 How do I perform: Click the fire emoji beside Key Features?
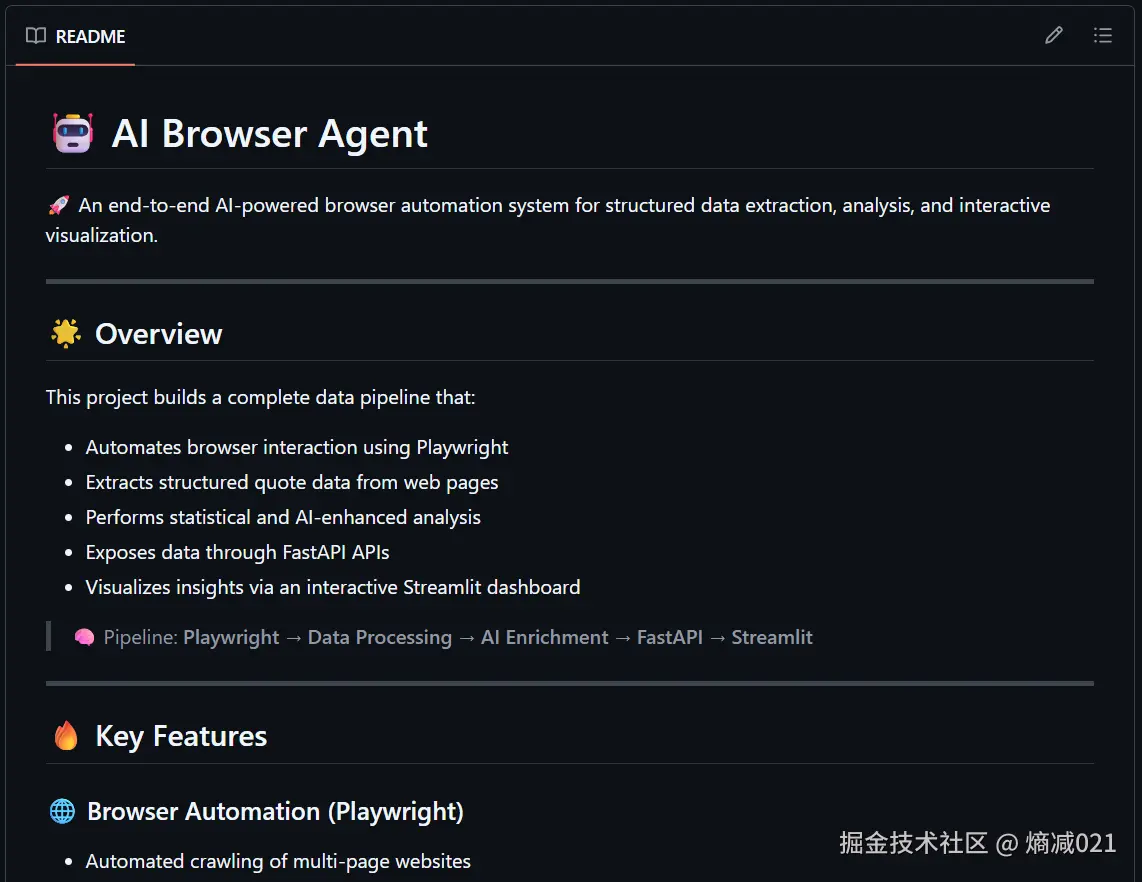coord(66,736)
